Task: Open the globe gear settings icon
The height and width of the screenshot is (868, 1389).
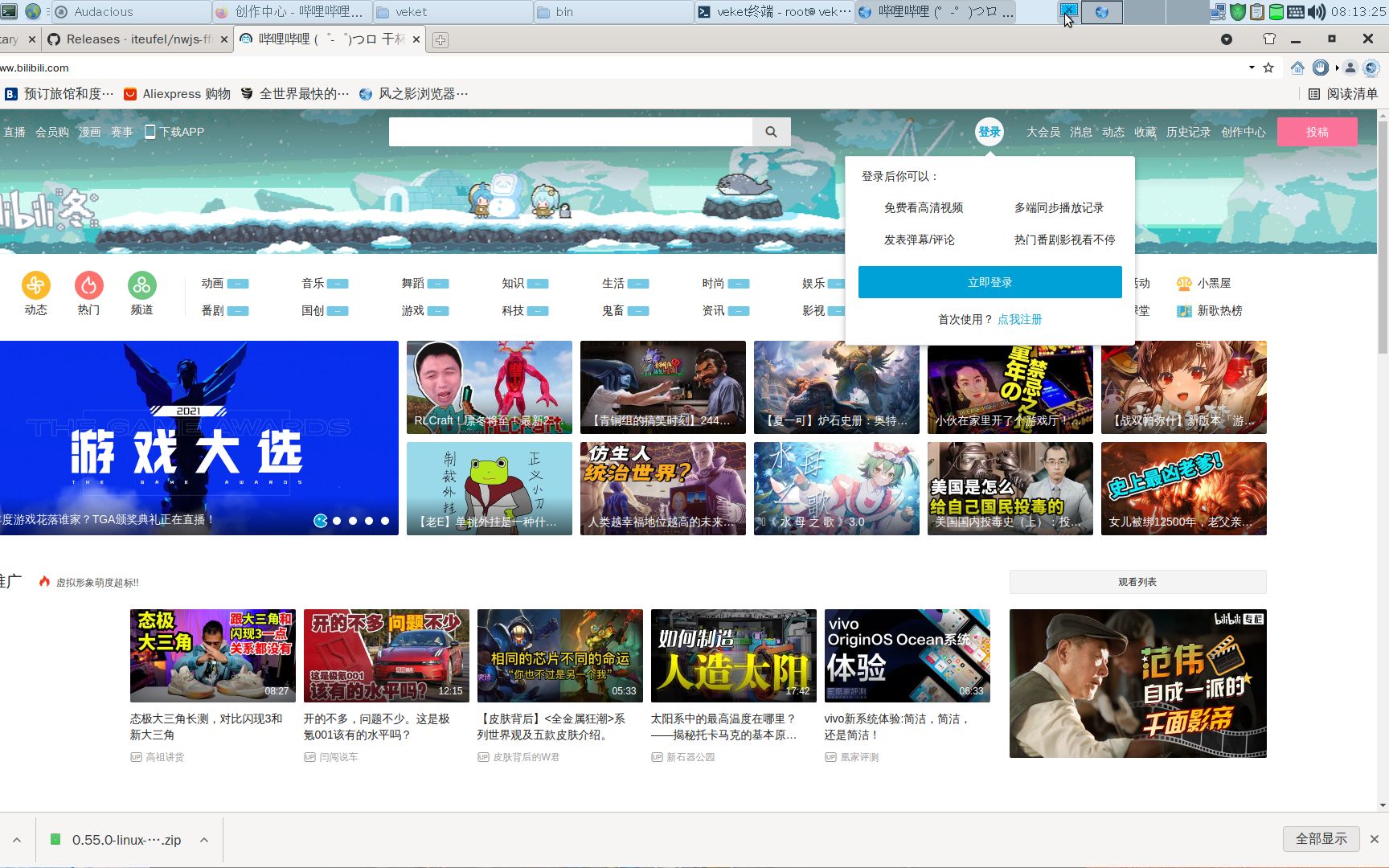Action: coord(1371,68)
